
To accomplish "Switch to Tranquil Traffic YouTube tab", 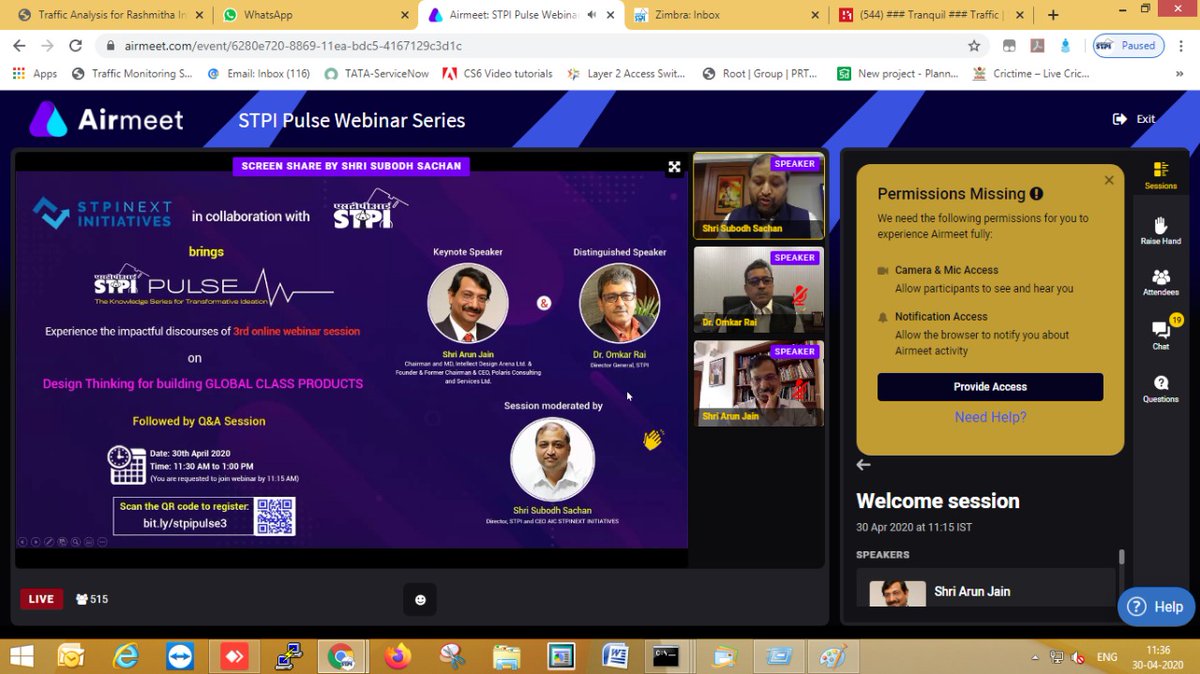I will pyautogui.click(x=930, y=15).
